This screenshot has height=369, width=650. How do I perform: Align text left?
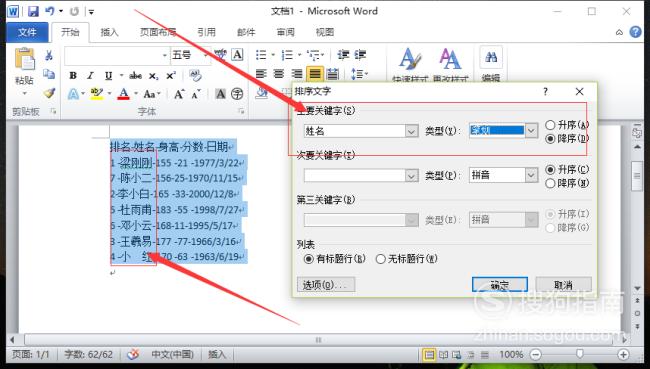pyautogui.click(x=261, y=74)
